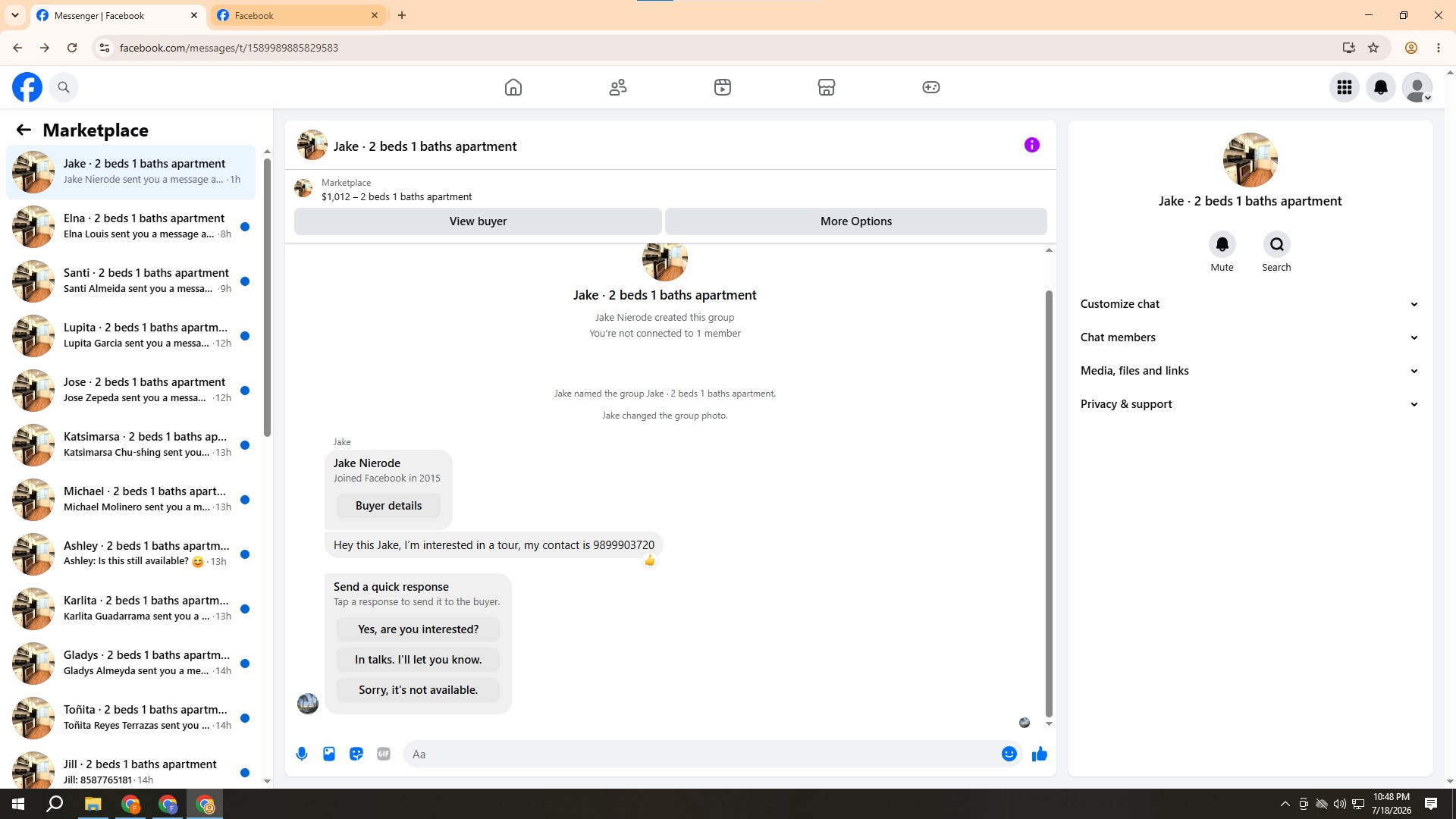Open the Marketplace storefront icon
The height and width of the screenshot is (819, 1456).
coord(827,87)
